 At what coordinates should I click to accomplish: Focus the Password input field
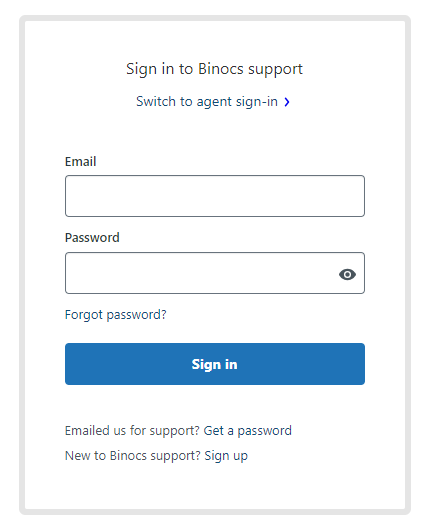tap(215, 273)
